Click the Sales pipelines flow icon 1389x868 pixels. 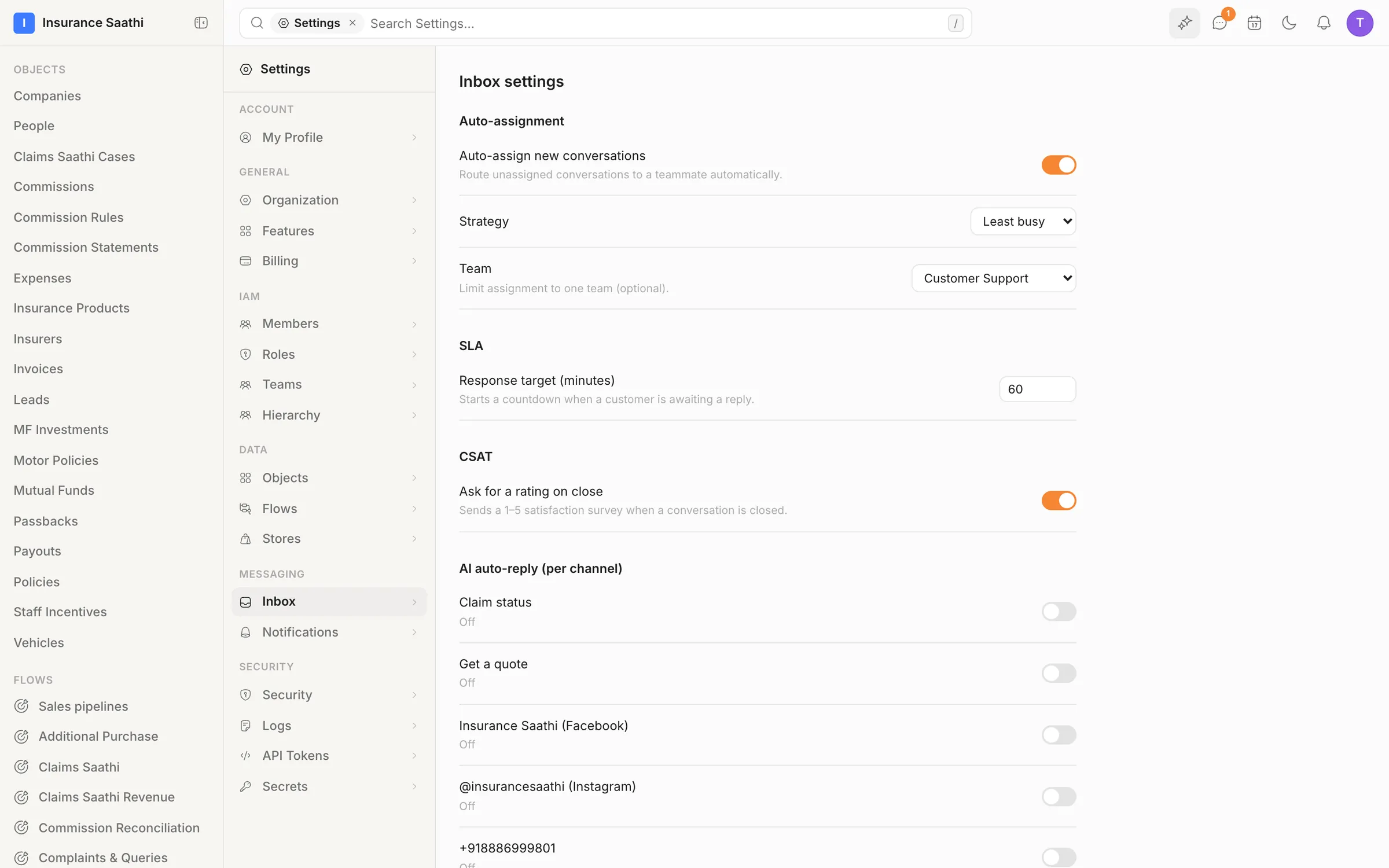click(21, 706)
